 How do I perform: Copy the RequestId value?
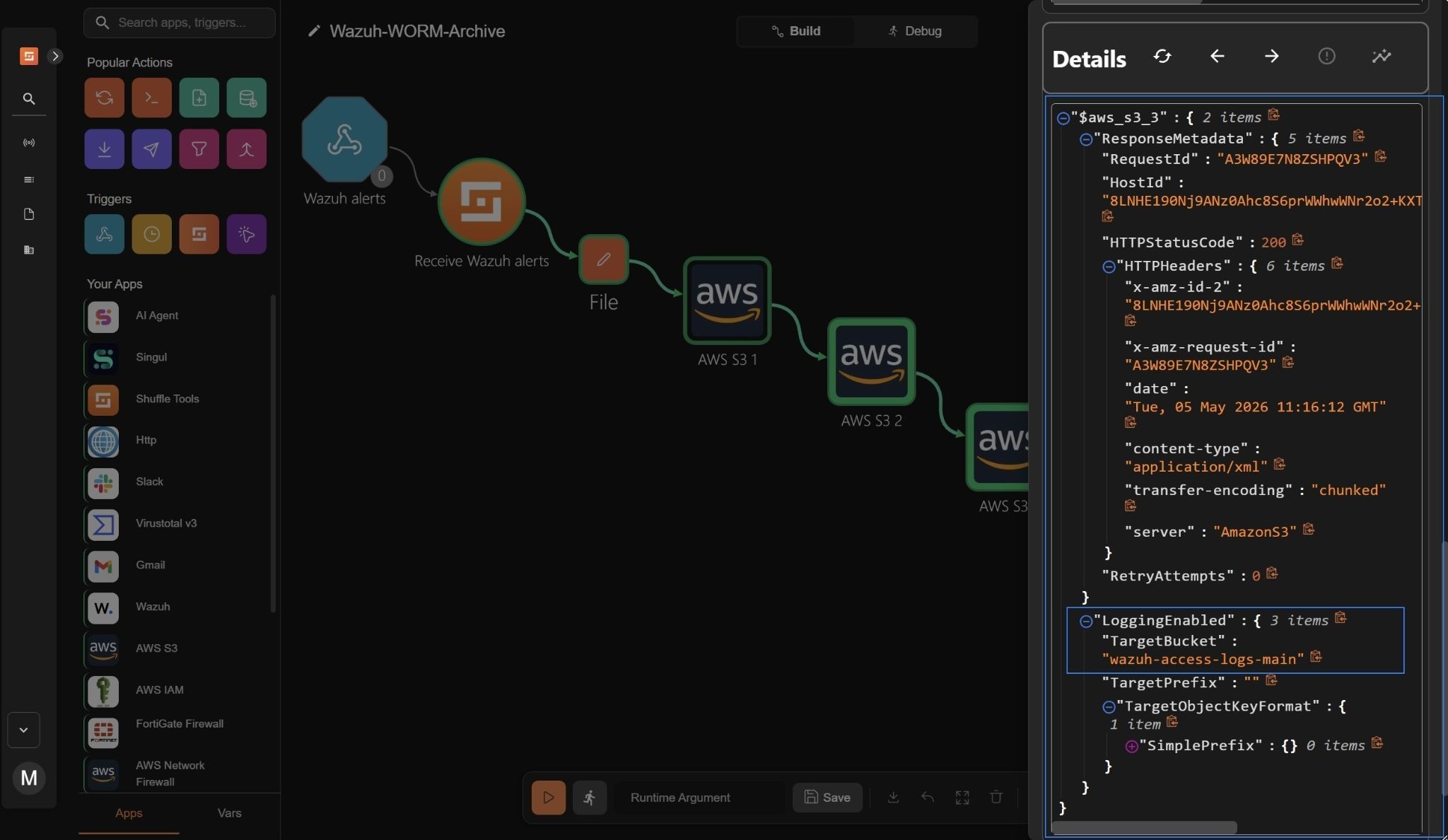click(1380, 157)
